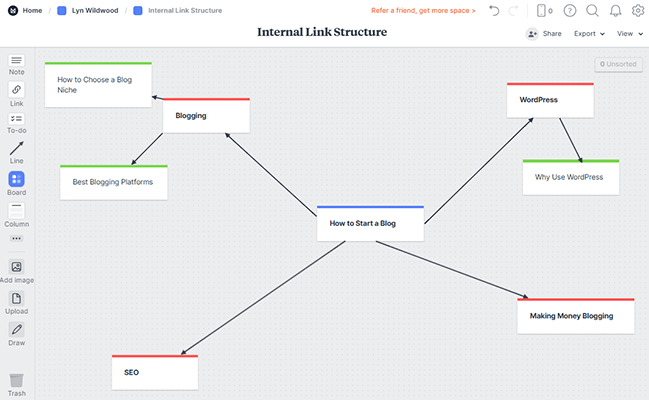Choose the Column tool
The width and height of the screenshot is (649, 400).
(16, 213)
